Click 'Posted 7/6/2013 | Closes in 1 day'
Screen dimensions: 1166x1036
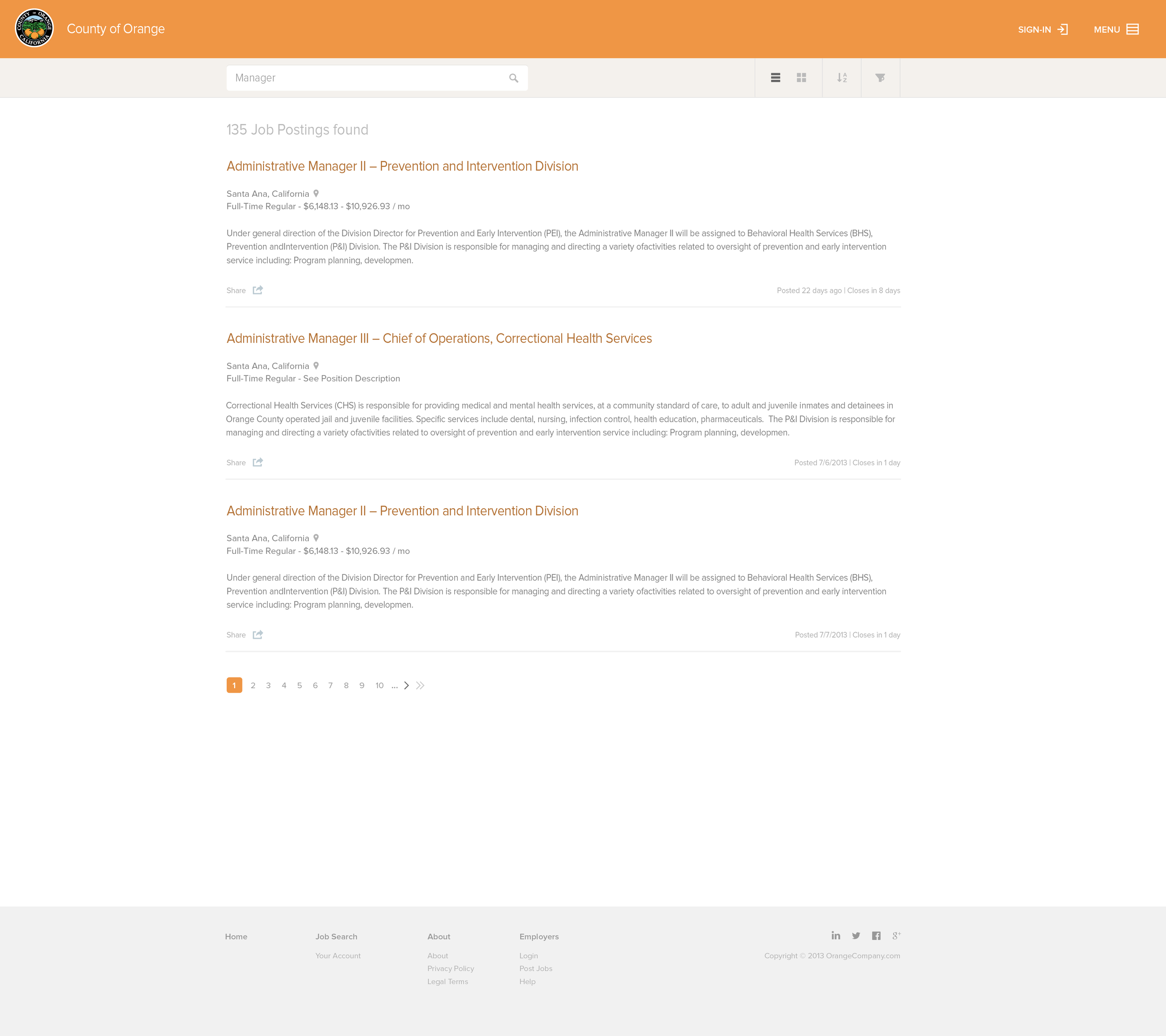click(x=847, y=463)
